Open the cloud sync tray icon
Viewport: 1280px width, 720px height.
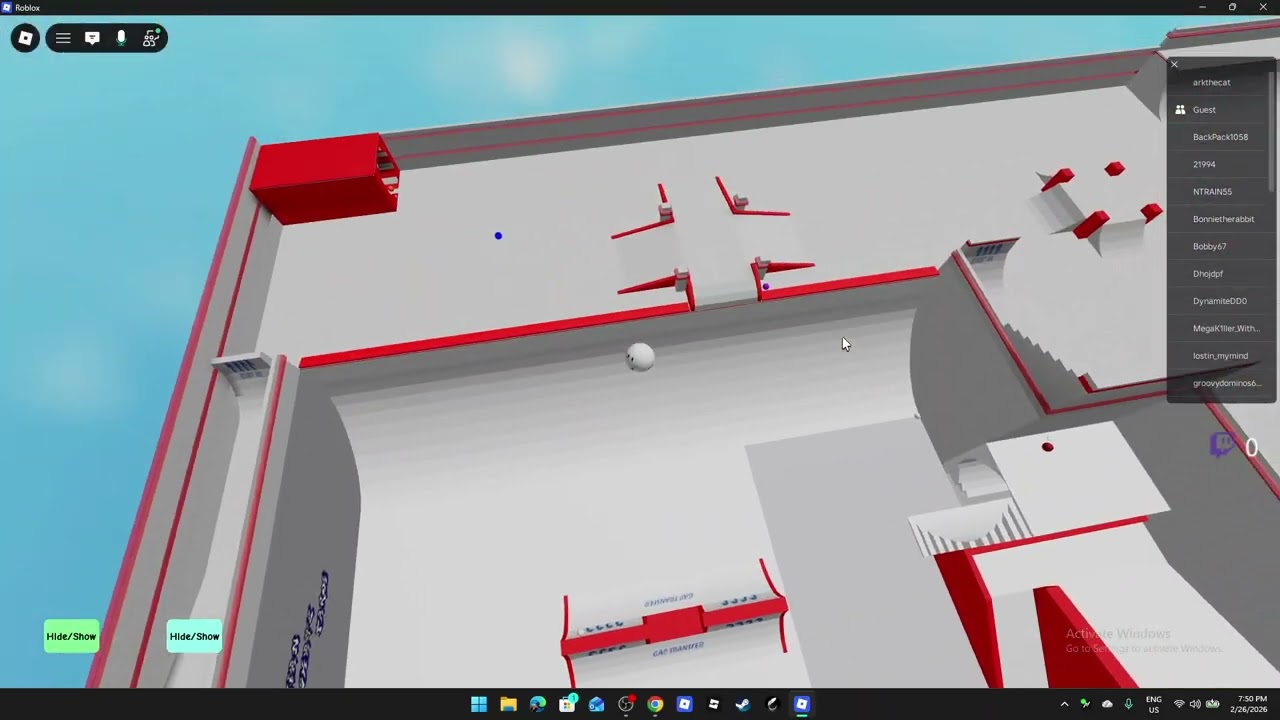point(1107,704)
